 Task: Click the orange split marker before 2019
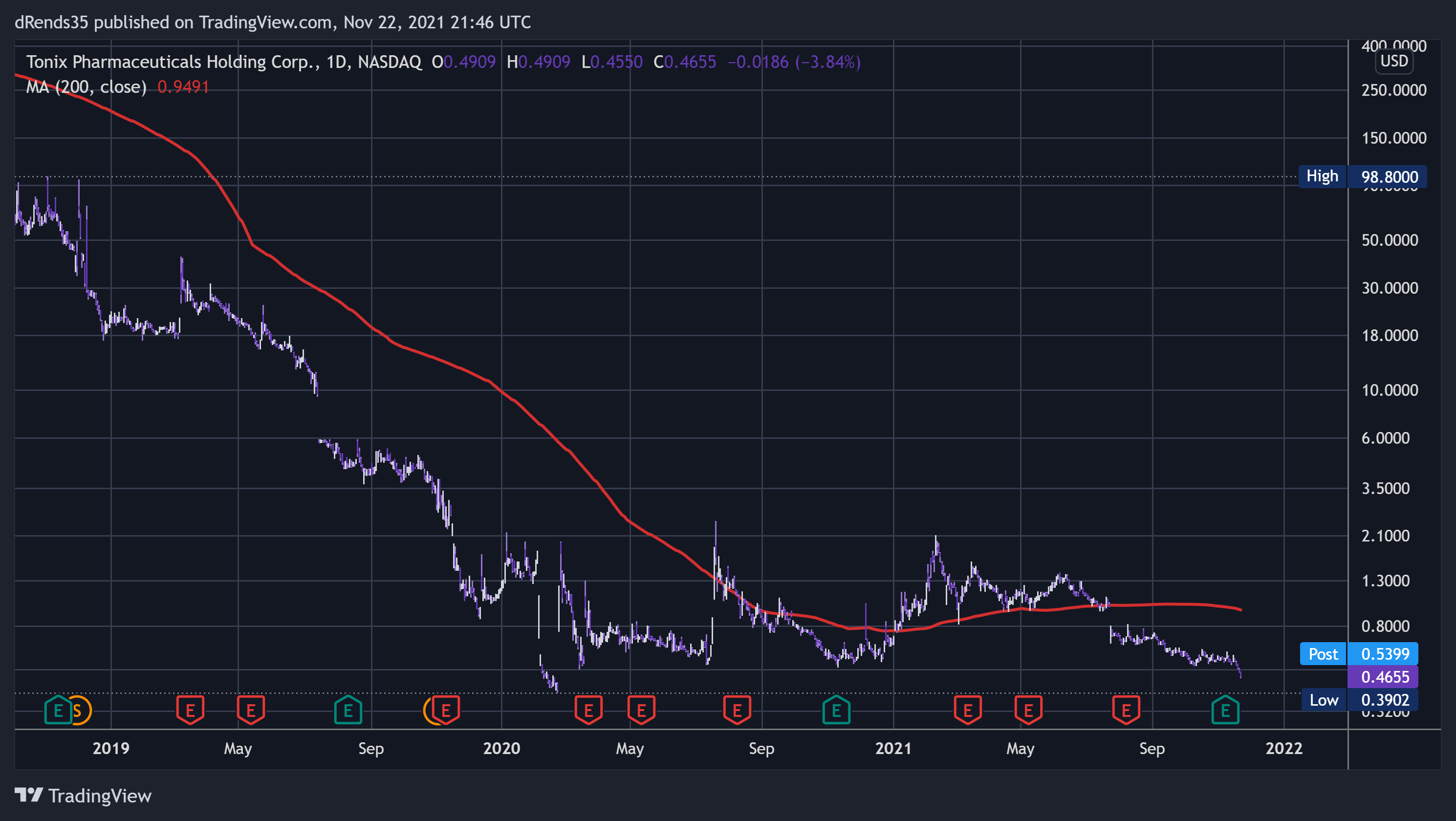pos(79,710)
